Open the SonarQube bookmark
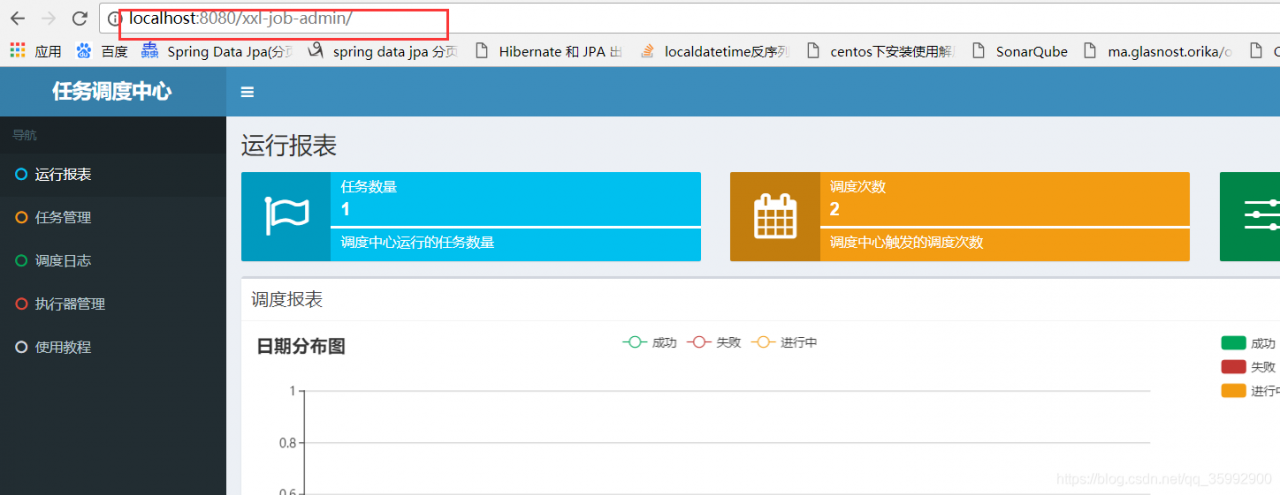 [x=1019, y=51]
